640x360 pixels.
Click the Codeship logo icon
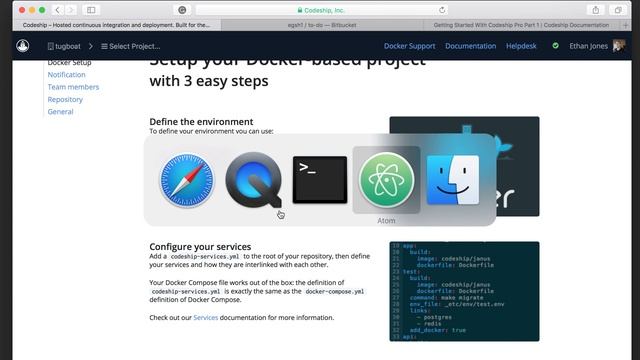(x=23, y=46)
